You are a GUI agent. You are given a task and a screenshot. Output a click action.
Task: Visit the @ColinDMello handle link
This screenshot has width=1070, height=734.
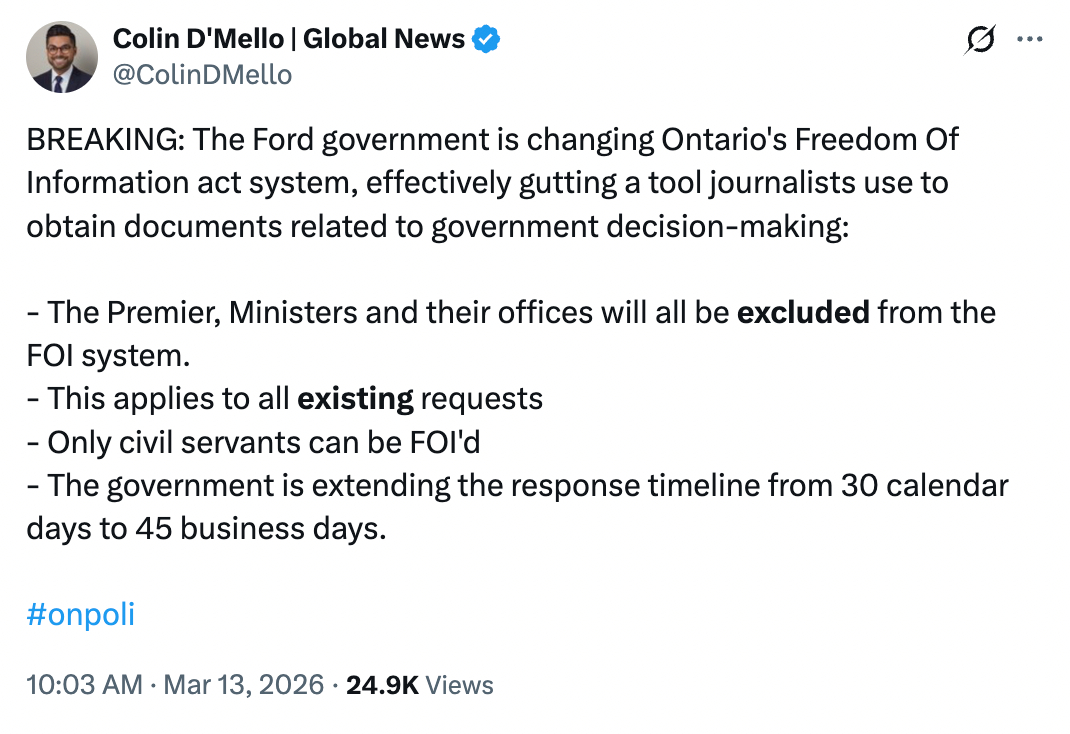point(202,74)
